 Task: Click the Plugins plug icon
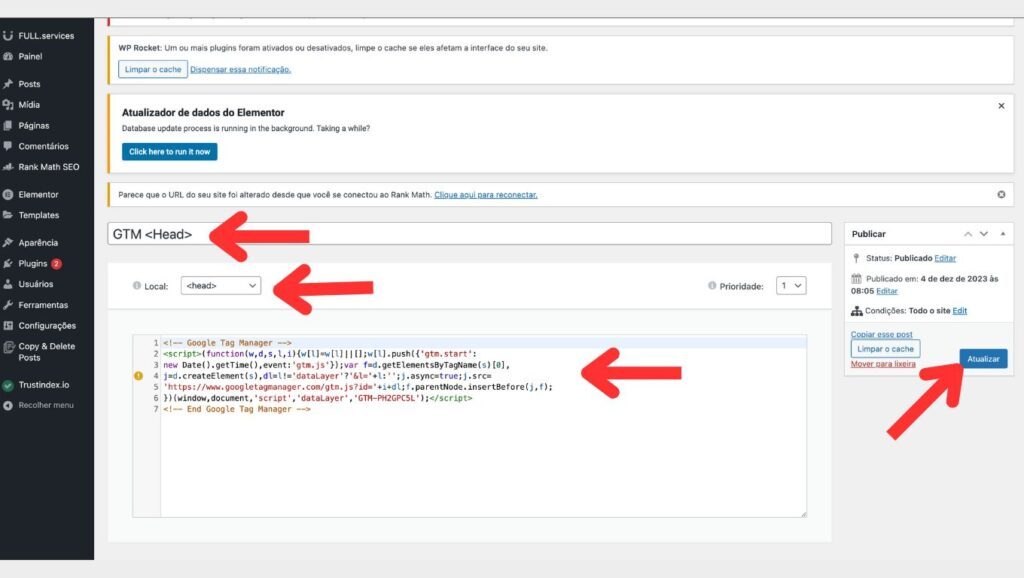[8, 263]
